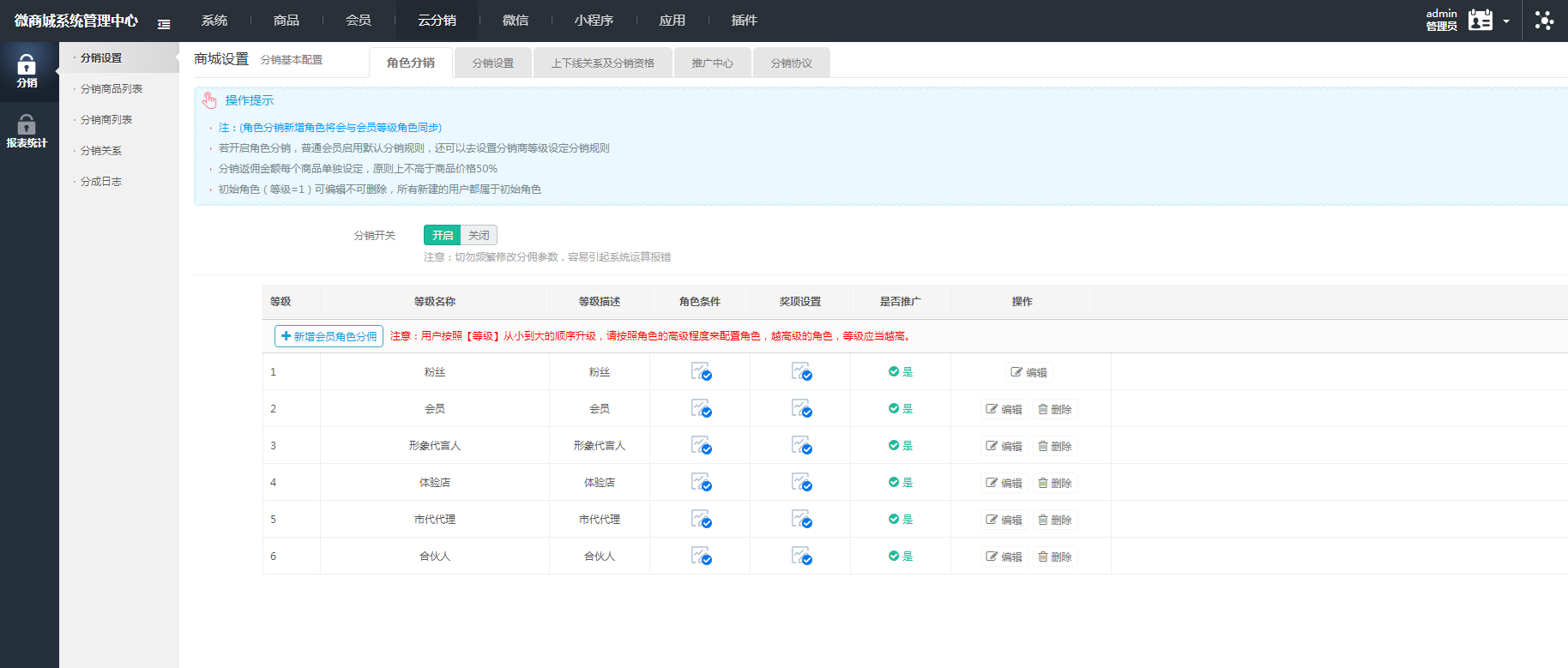Click the 新增会员角色分佣 button

point(329,336)
